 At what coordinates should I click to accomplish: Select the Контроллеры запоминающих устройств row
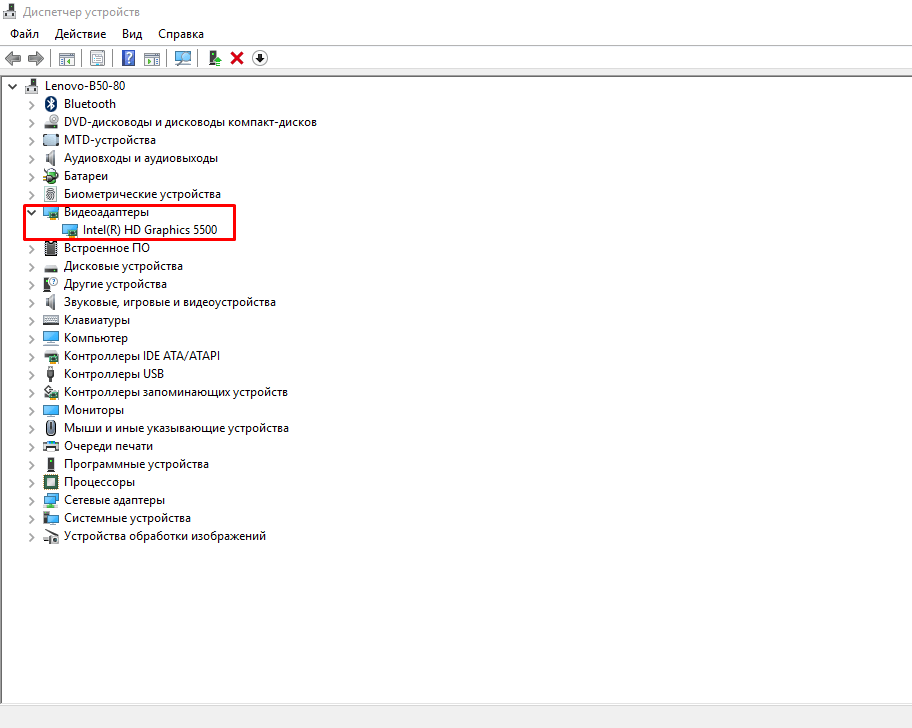click(x=176, y=392)
